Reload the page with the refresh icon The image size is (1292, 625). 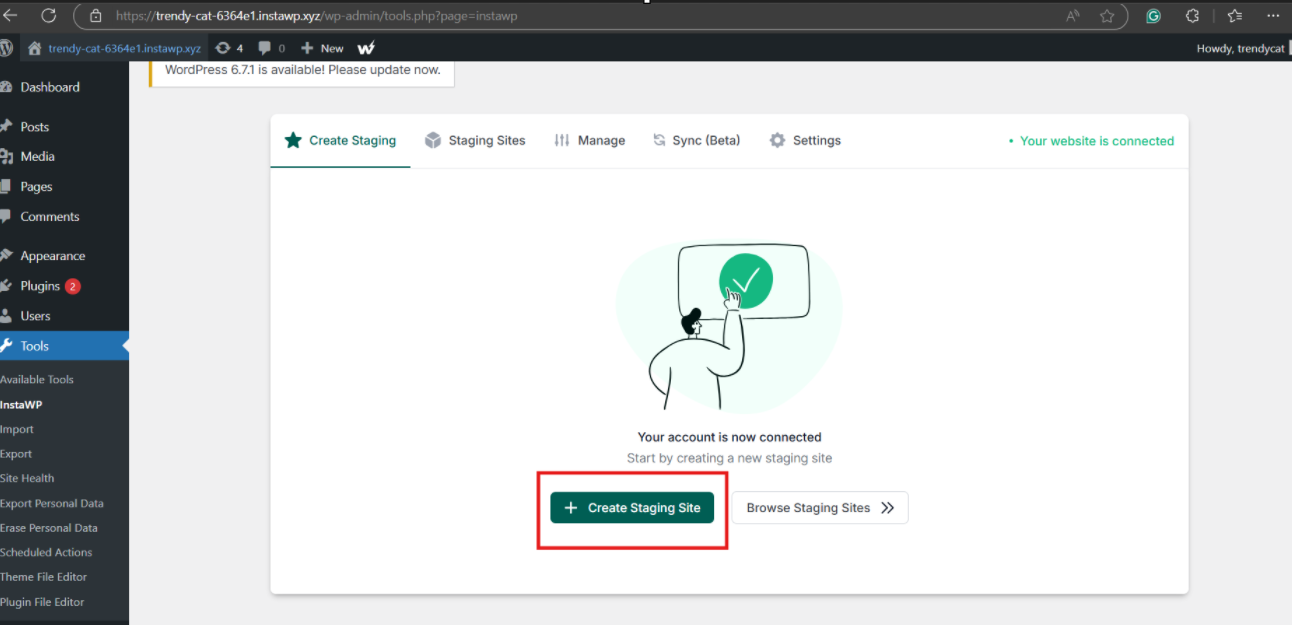(x=48, y=15)
